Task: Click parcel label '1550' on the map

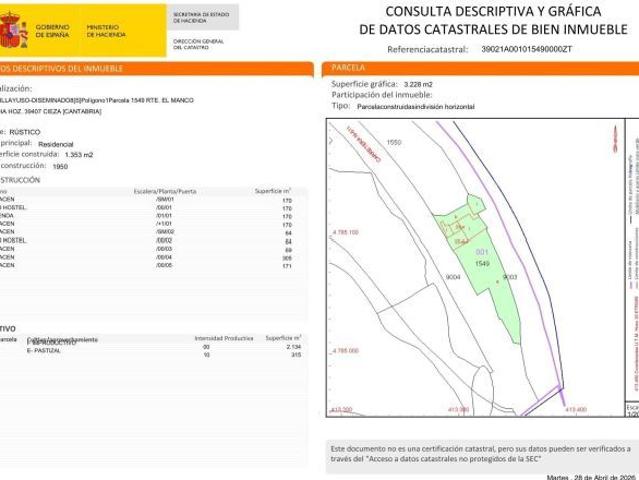Action: 394,142
